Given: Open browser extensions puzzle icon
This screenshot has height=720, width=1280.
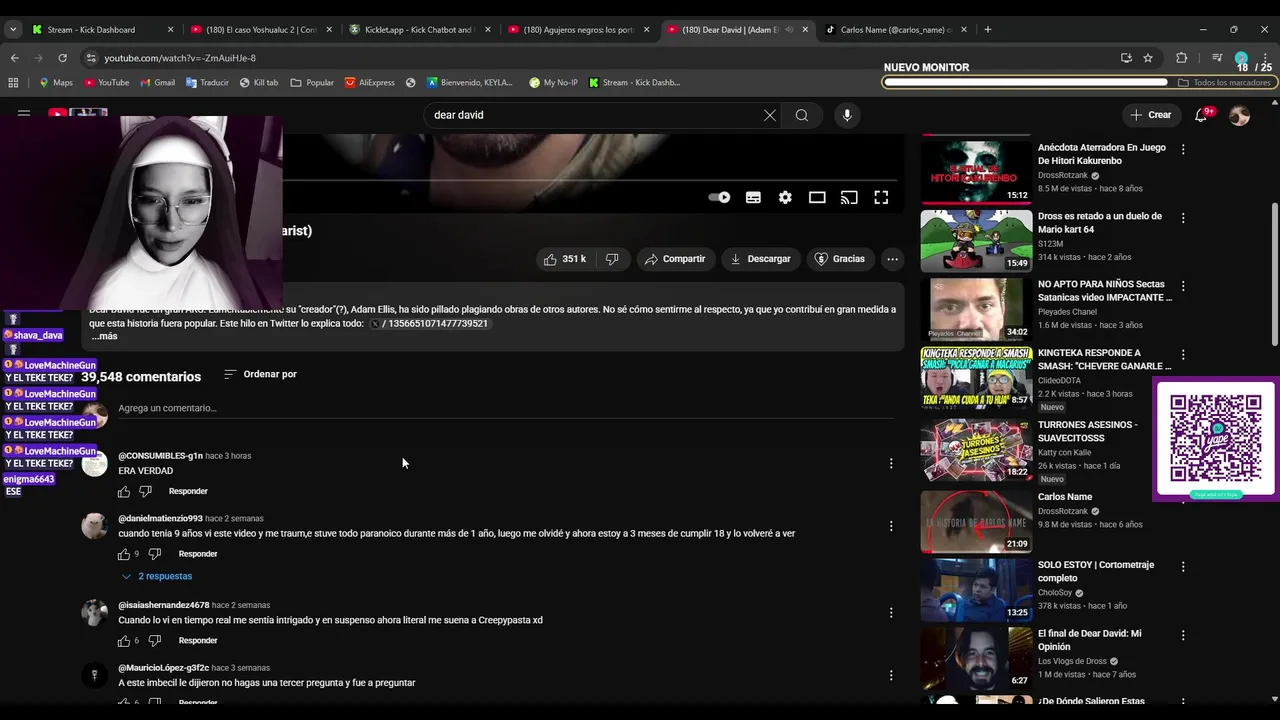Looking at the screenshot, I should (1181, 58).
